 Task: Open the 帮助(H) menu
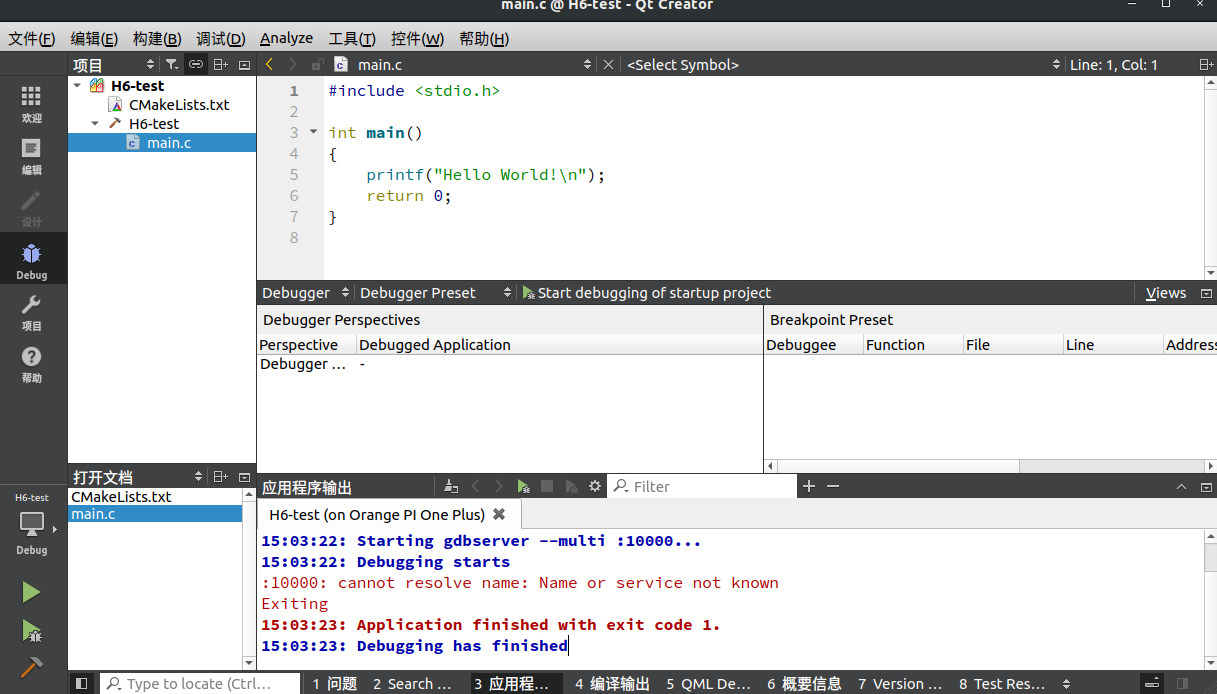(484, 39)
